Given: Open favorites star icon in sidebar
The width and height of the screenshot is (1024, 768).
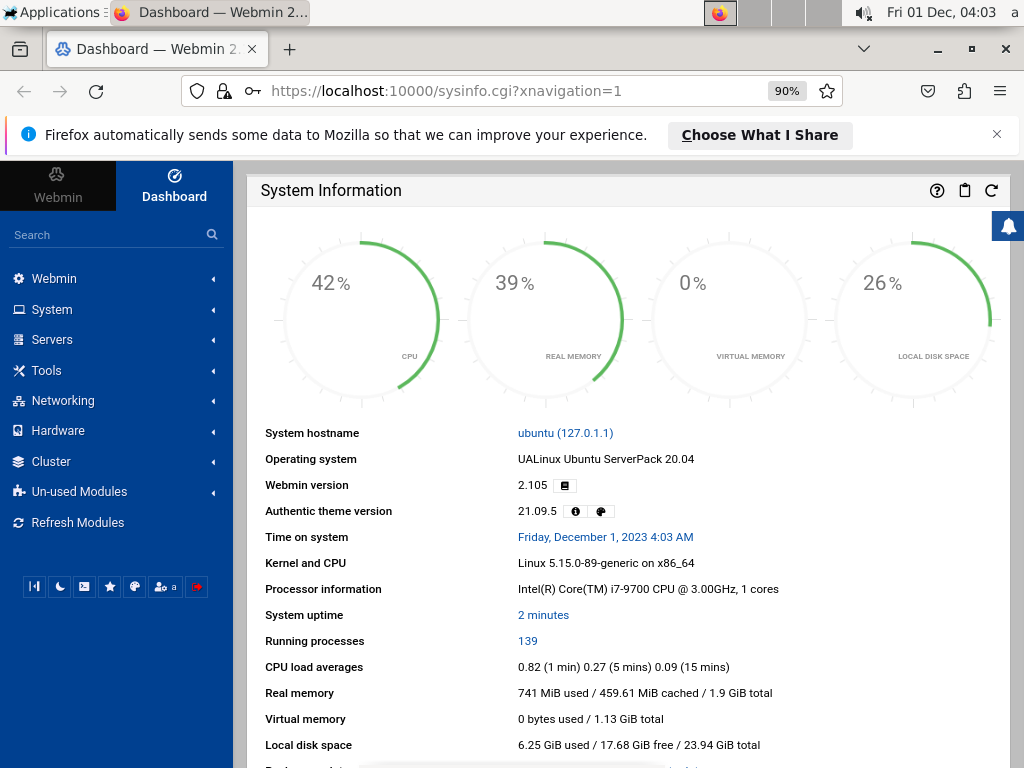Looking at the screenshot, I should point(110,587).
